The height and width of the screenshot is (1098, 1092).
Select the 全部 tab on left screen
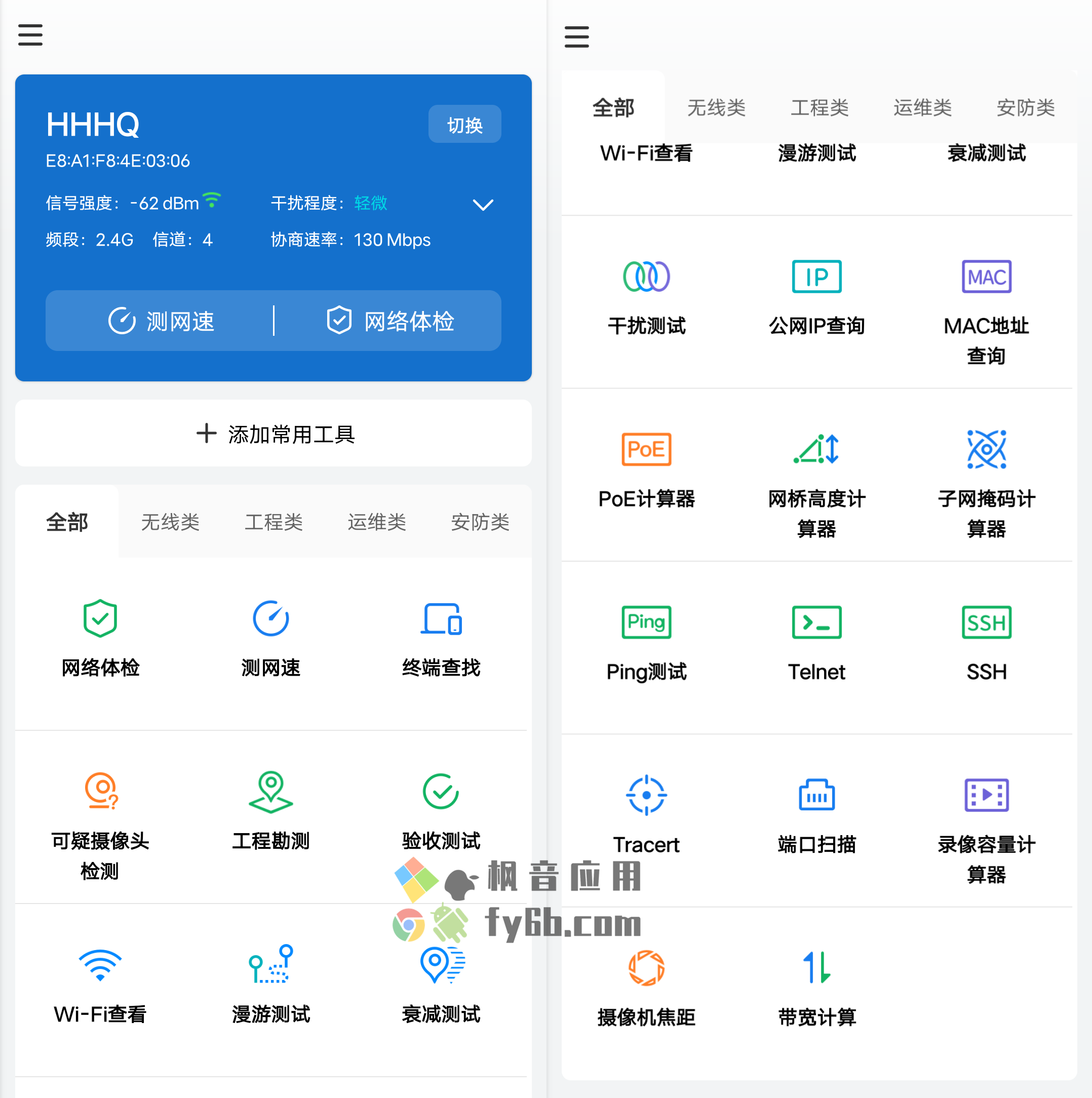click(x=67, y=522)
